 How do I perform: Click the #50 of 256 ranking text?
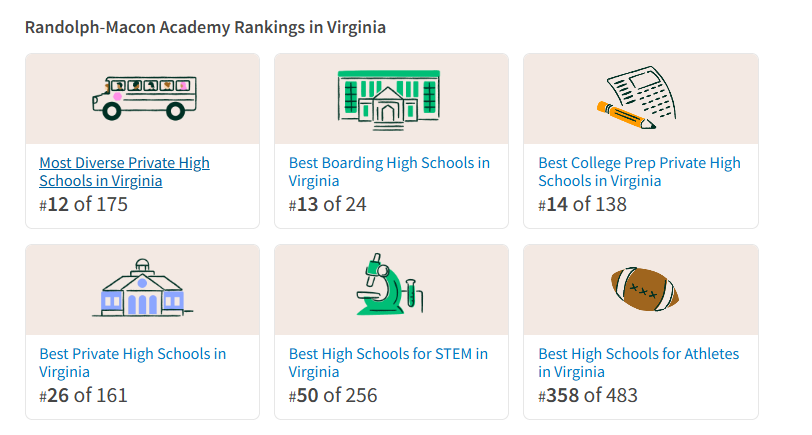pyautogui.click(x=333, y=395)
